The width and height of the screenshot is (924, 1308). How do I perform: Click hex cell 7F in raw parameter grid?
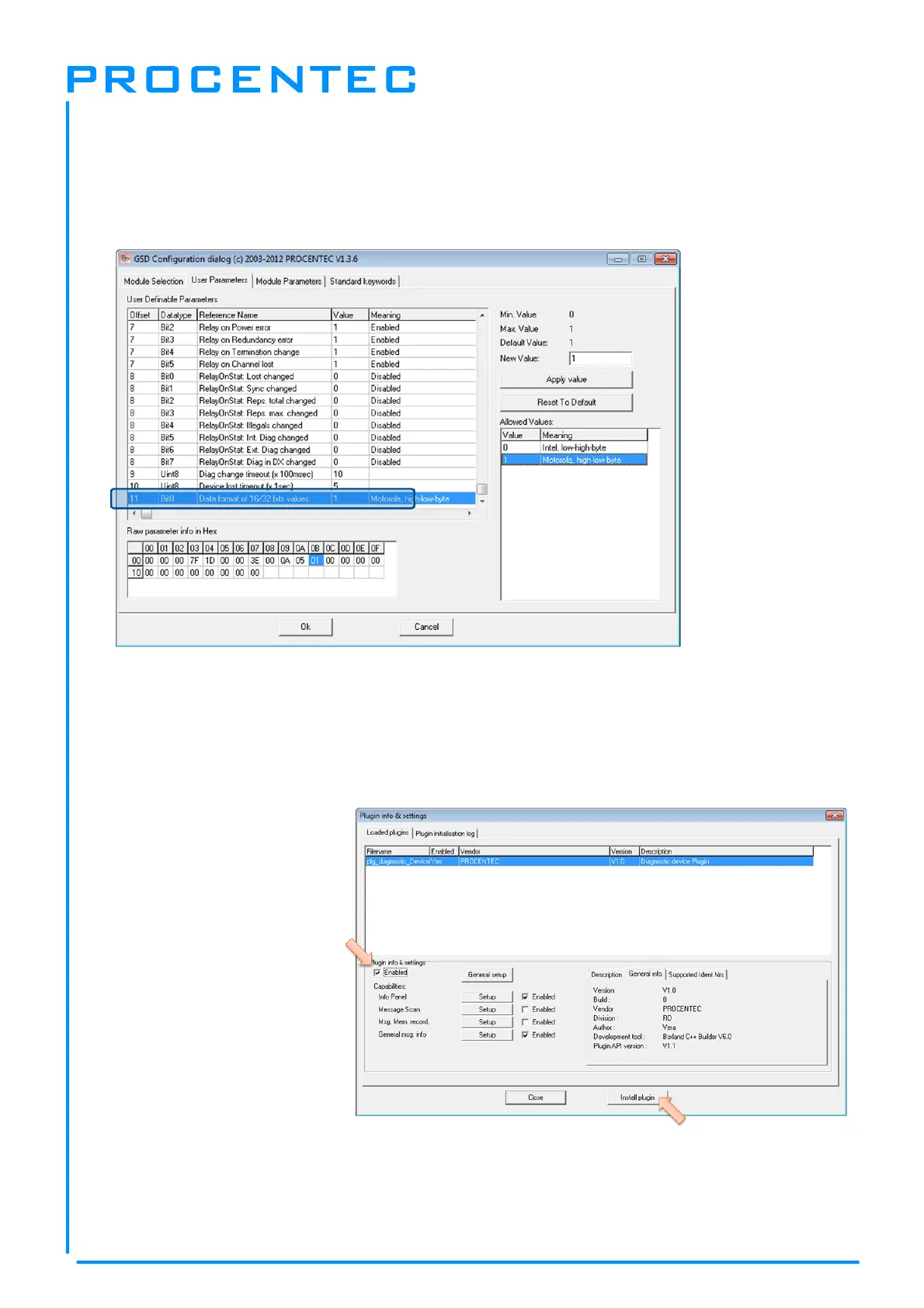(x=194, y=561)
